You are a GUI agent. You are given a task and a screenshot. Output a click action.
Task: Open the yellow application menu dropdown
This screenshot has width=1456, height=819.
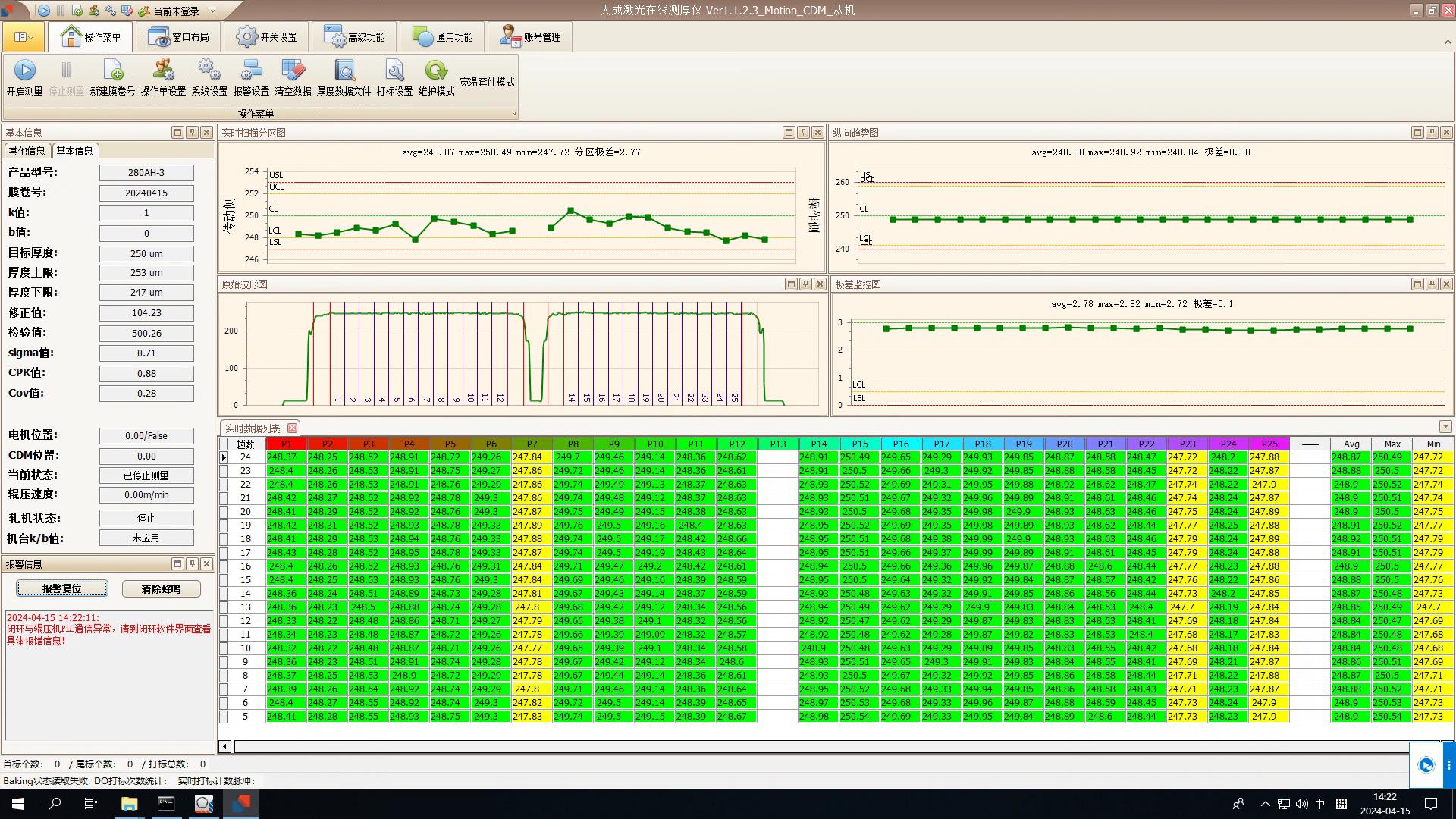click(23, 37)
